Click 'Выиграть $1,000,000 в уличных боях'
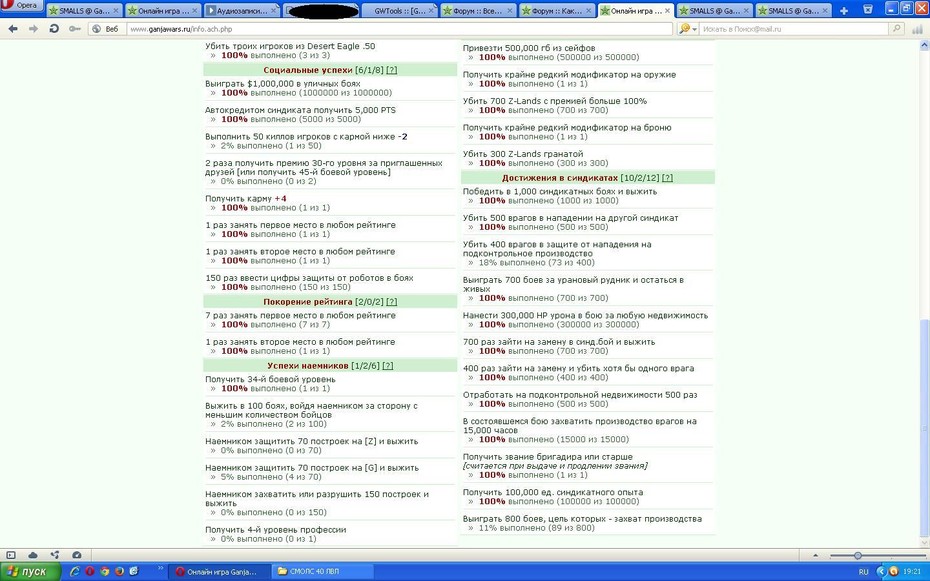This screenshot has width=930, height=581. [x=283, y=84]
